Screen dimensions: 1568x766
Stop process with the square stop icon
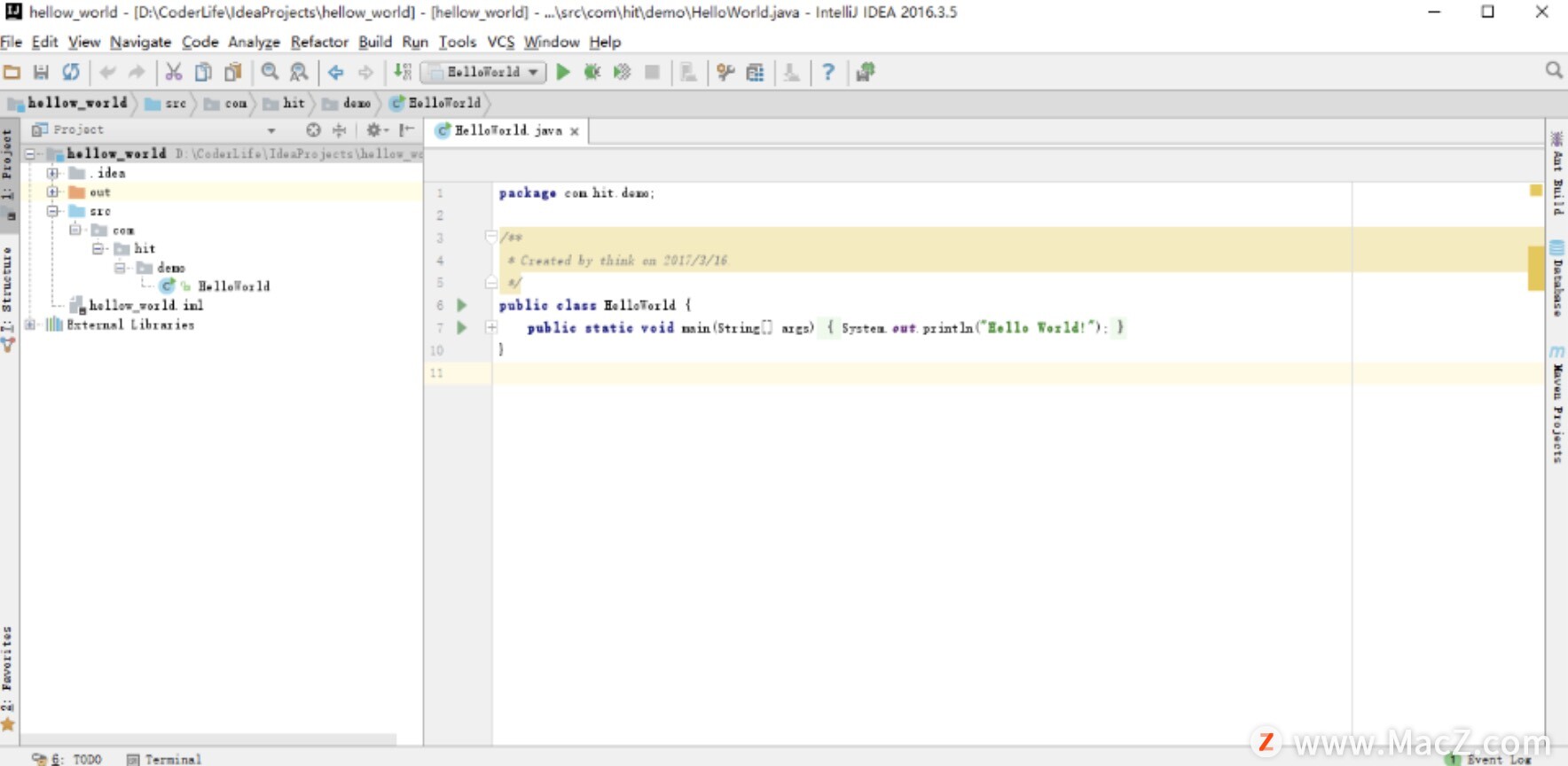point(652,73)
